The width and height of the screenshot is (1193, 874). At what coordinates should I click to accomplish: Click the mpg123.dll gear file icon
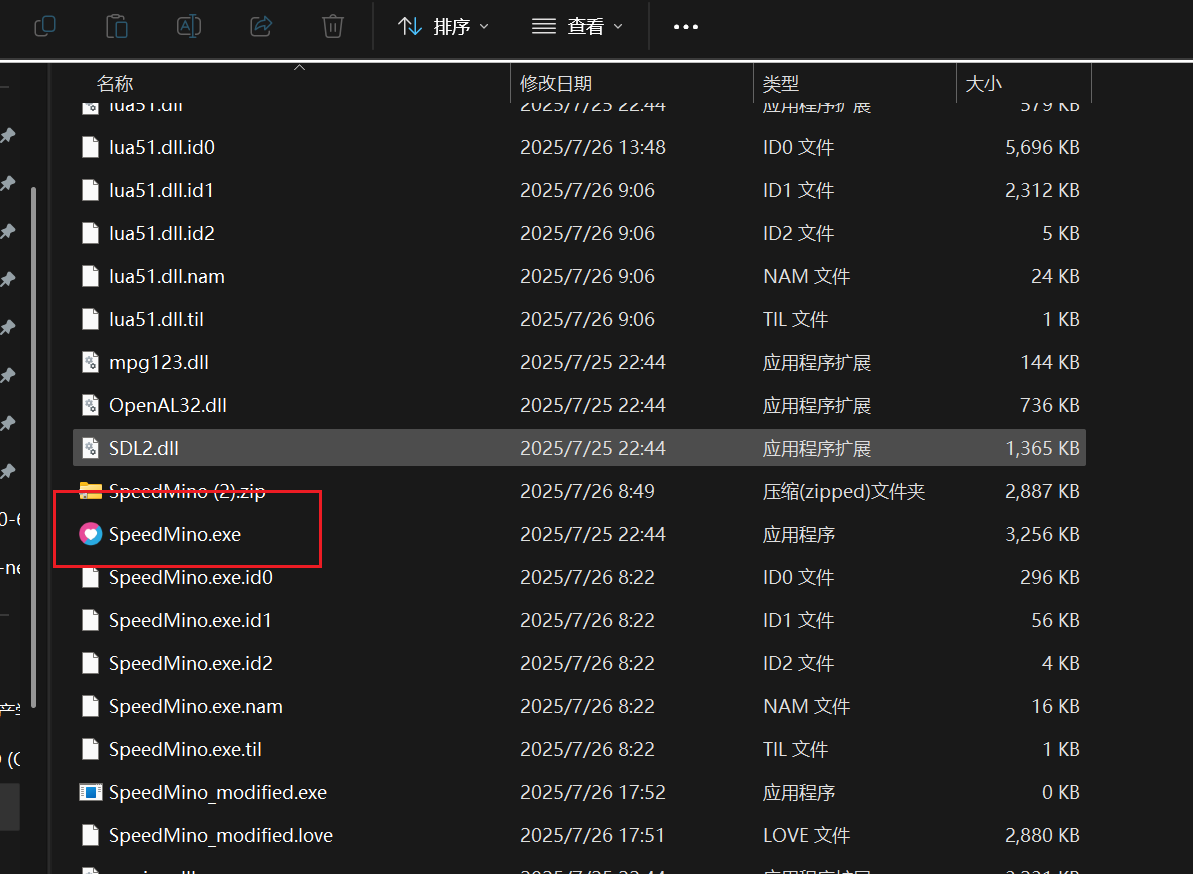point(91,362)
